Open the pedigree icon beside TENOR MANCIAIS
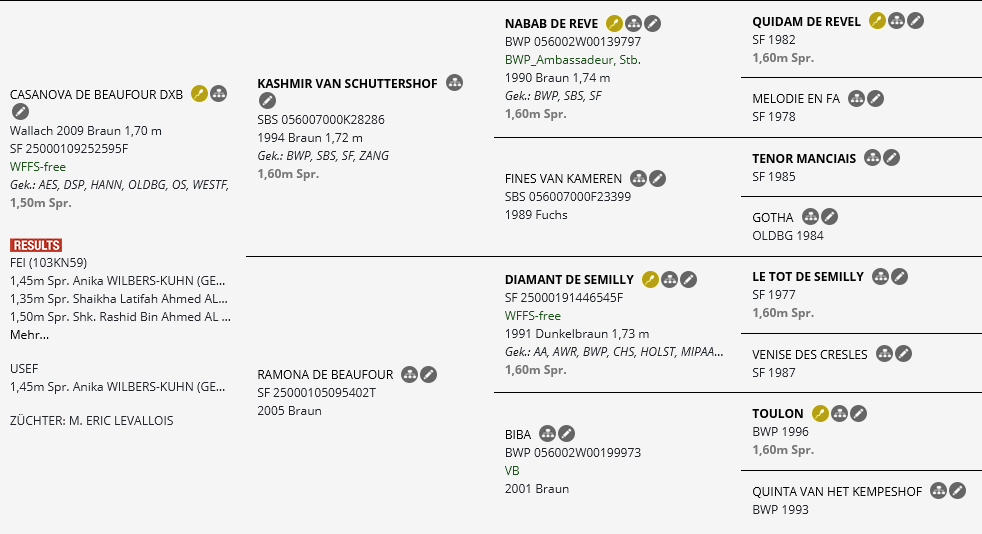The width and height of the screenshot is (982, 534). (872, 158)
